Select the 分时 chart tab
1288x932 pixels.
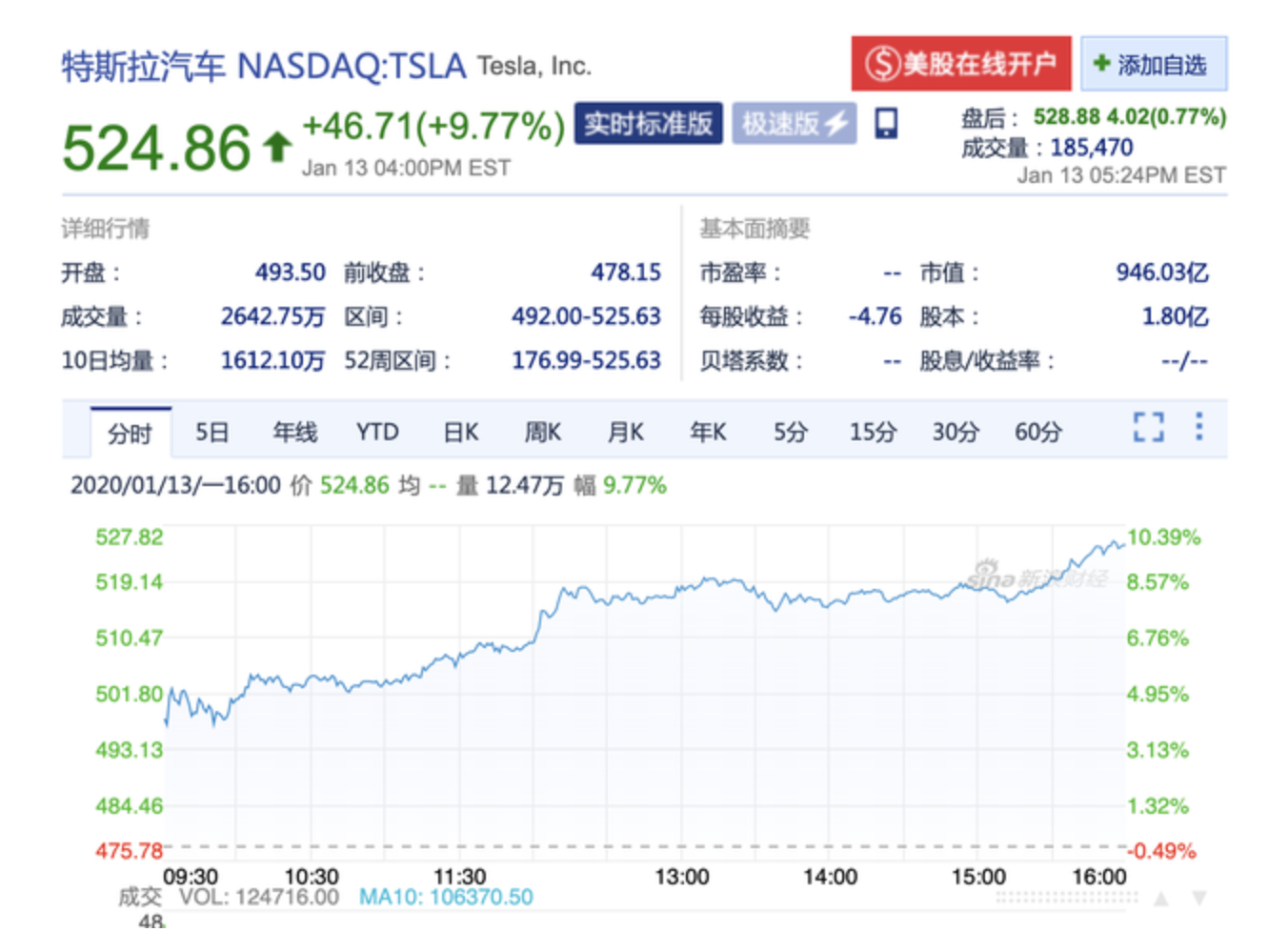point(131,434)
